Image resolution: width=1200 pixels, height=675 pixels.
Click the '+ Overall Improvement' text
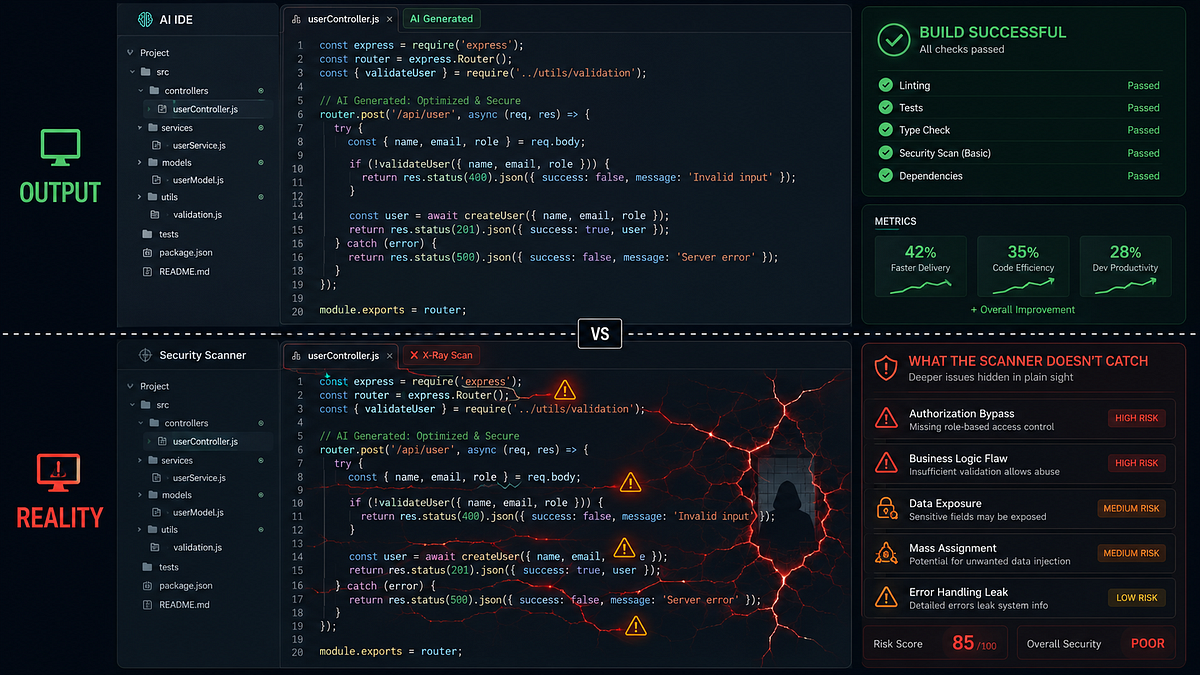tap(1023, 310)
